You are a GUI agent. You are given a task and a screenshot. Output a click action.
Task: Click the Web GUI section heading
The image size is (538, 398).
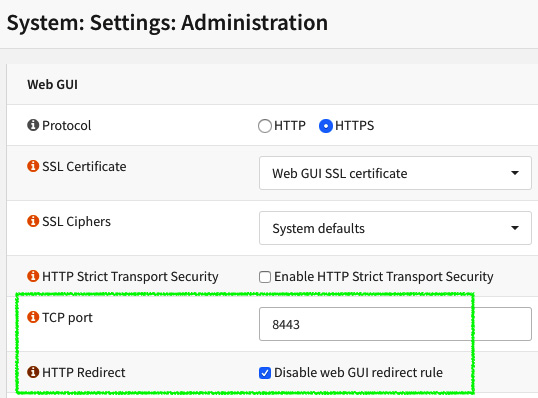click(x=52, y=84)
